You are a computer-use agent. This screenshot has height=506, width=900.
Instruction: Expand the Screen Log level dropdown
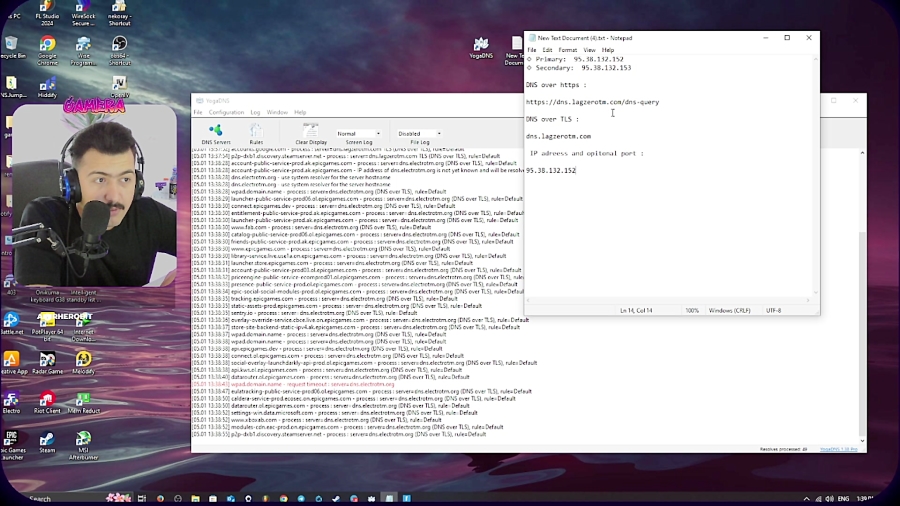[x=359, y=133]
